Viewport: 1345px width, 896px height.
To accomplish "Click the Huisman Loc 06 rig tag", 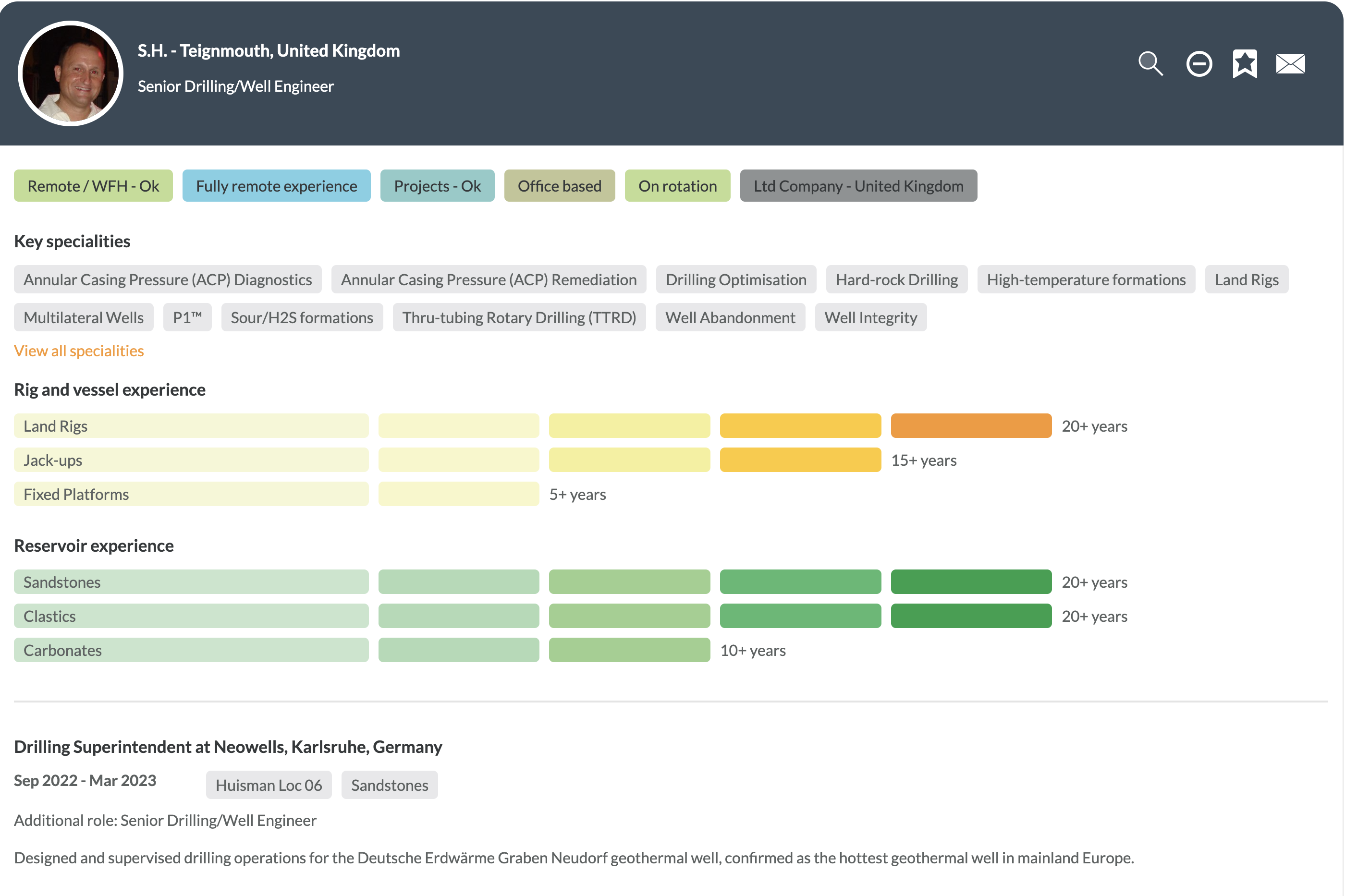I will (x=269, y=785).
